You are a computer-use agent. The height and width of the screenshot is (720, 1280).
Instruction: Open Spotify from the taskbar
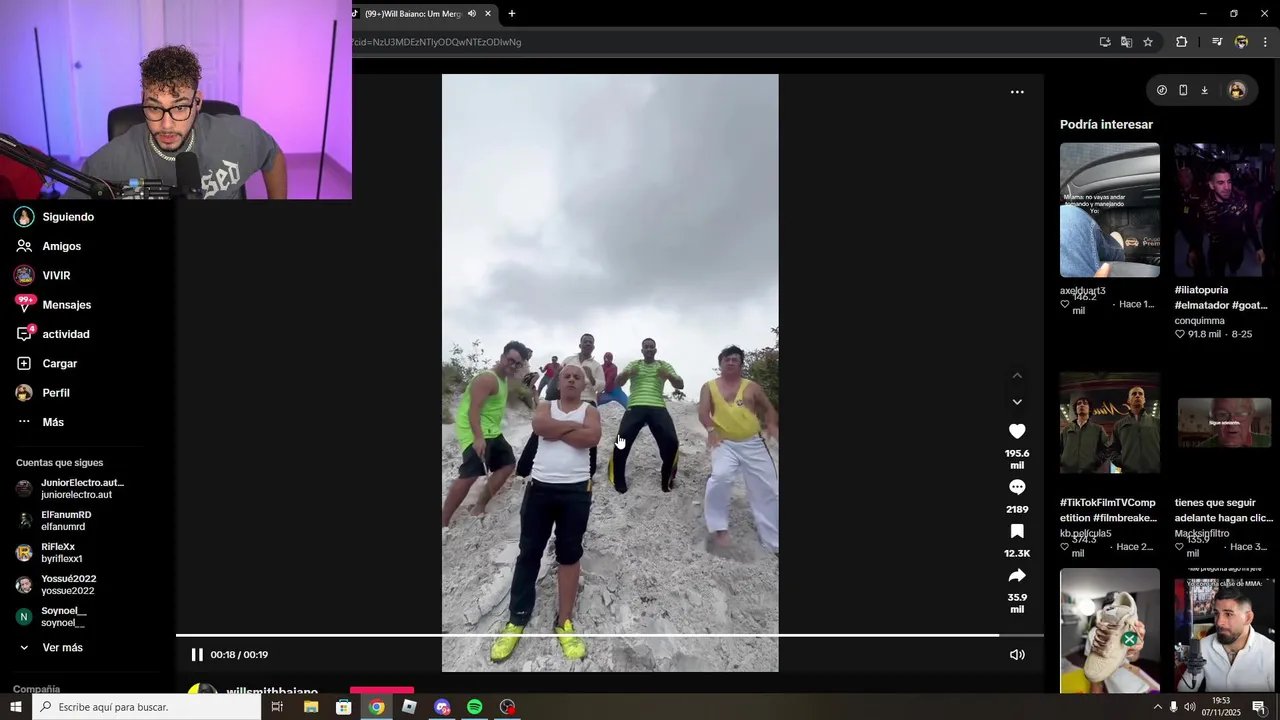click(475, 707)
